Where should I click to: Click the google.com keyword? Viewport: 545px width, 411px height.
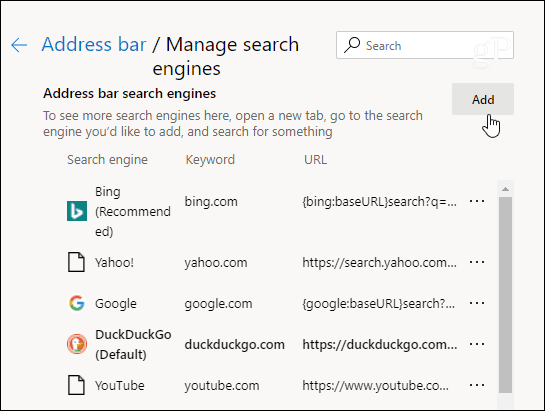218,304
